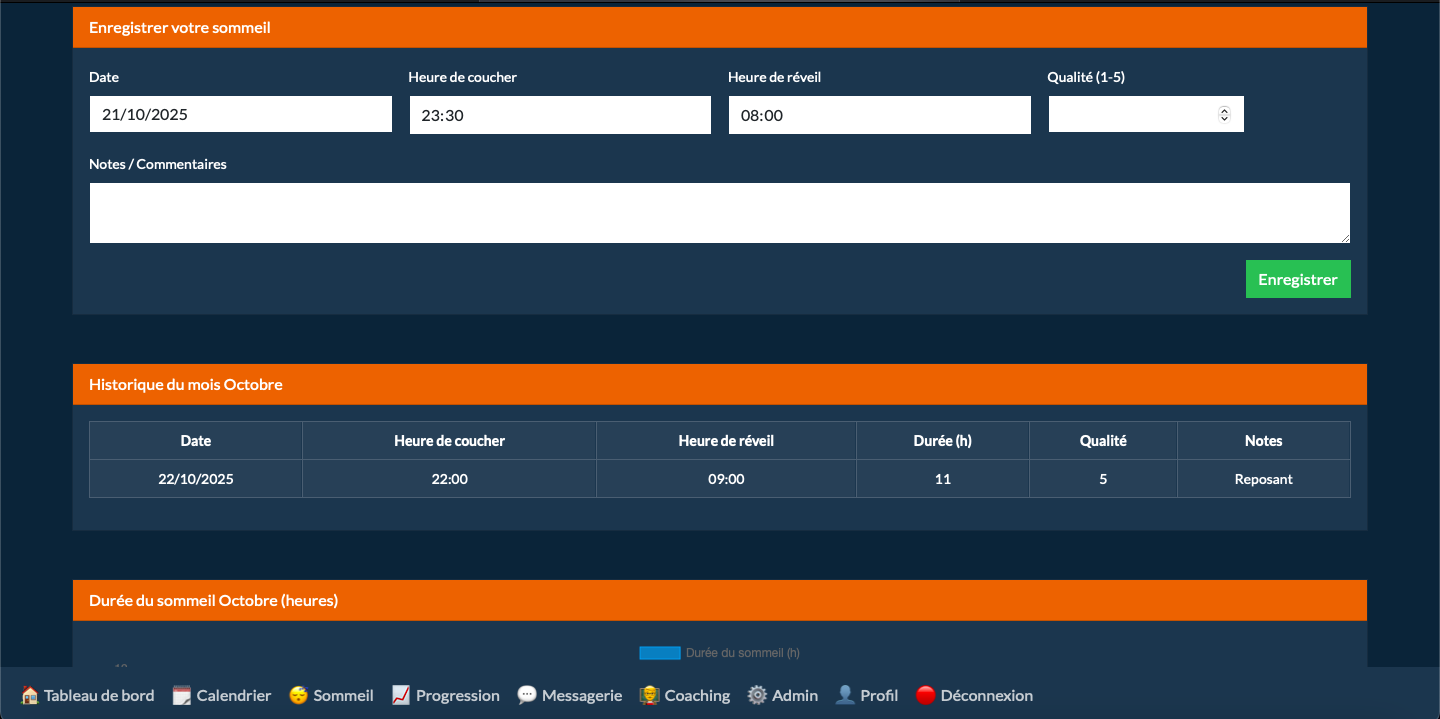Open the Messagerie menu item
Screen dimensions: 1440x719
(581, 695)
